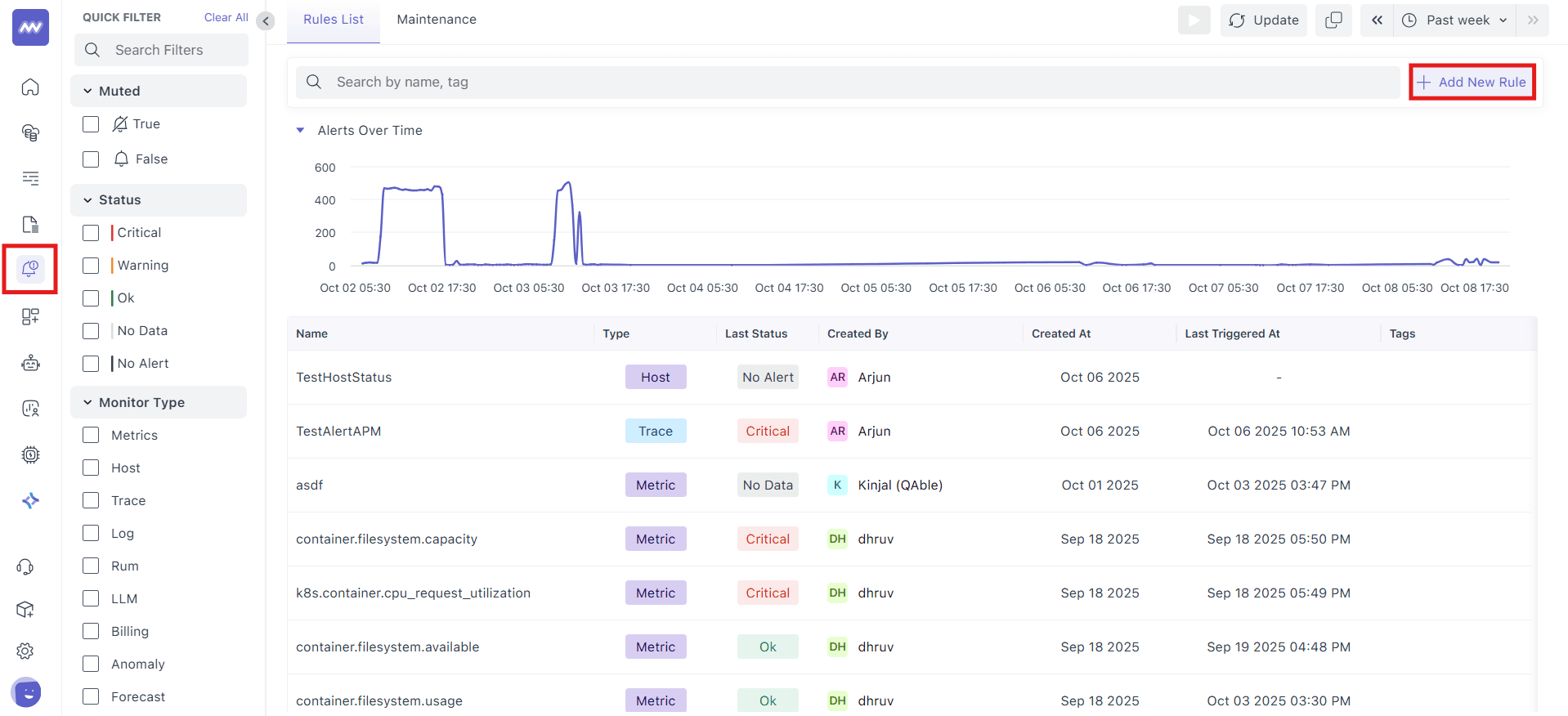Switch to the Maintenance tab

437,20
